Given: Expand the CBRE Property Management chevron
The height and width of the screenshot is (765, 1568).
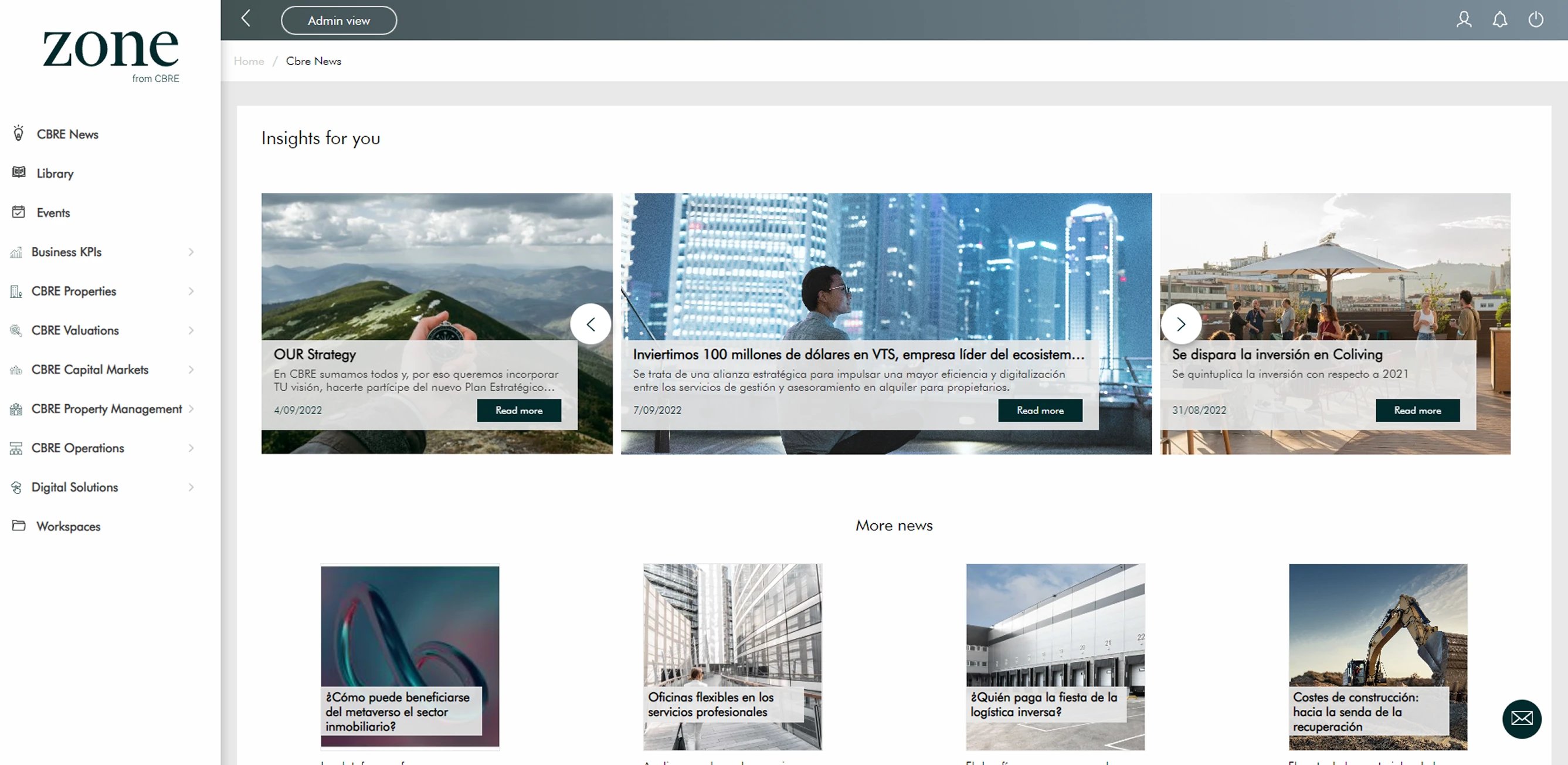Looking at the screenshot, I should [191, 409].
